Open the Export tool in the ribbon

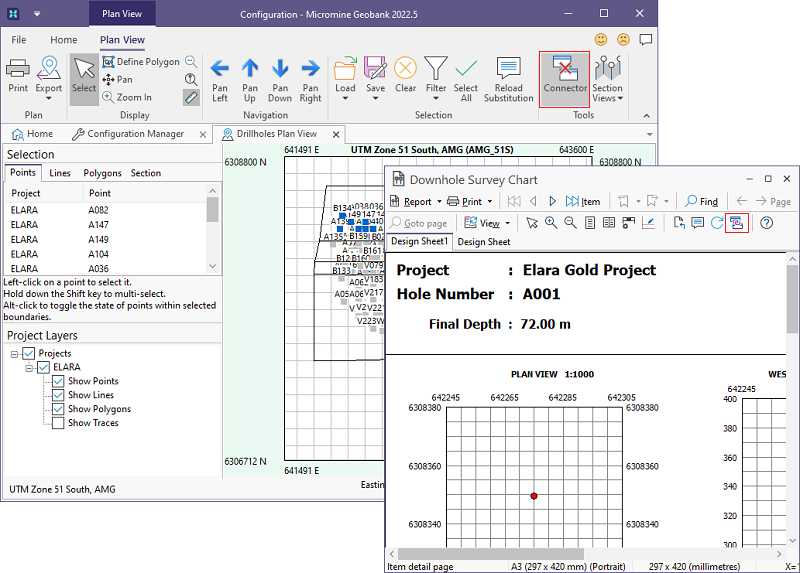click(x=48, y=76)
